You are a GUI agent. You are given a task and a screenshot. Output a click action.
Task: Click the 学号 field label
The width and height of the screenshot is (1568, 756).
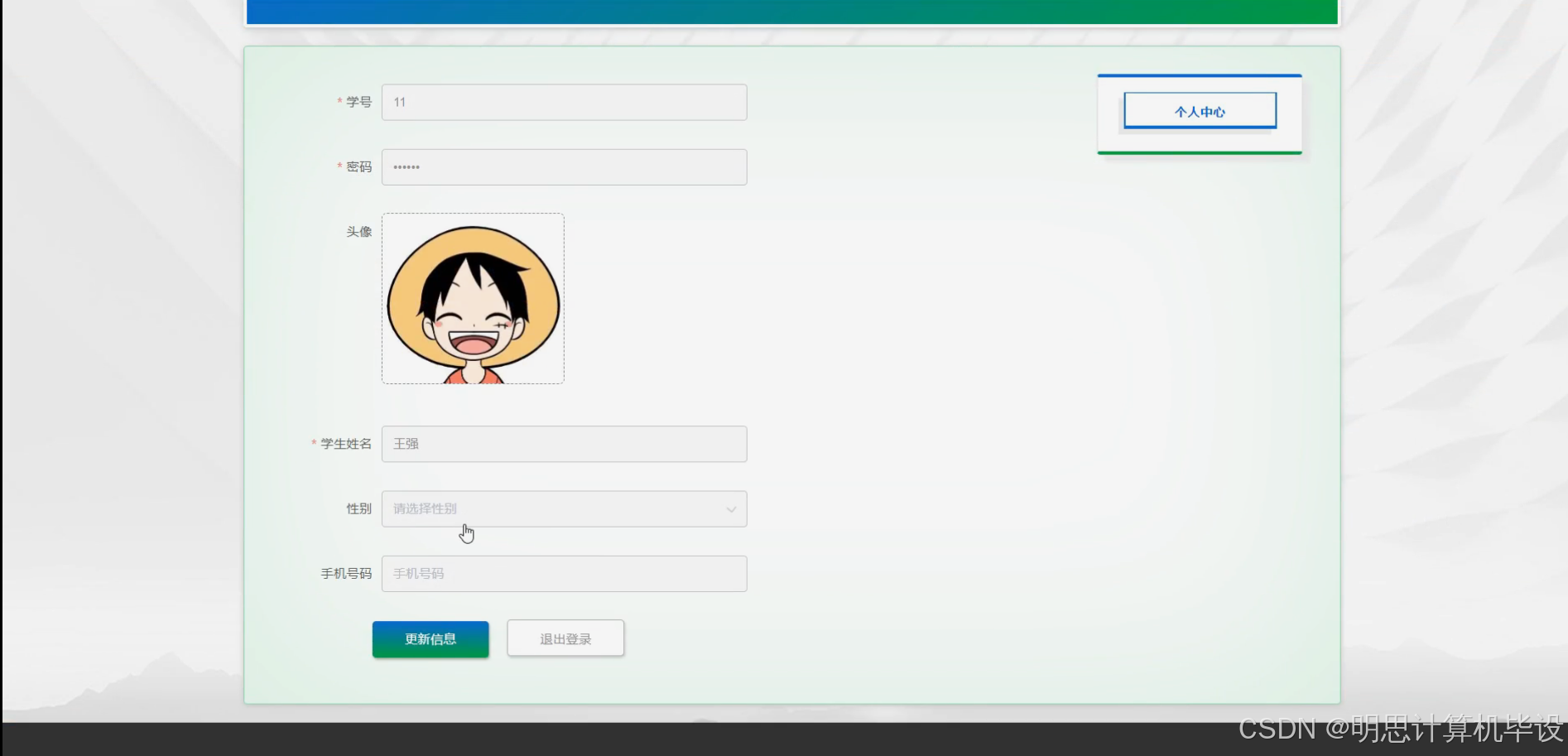[x=358, y=102]
